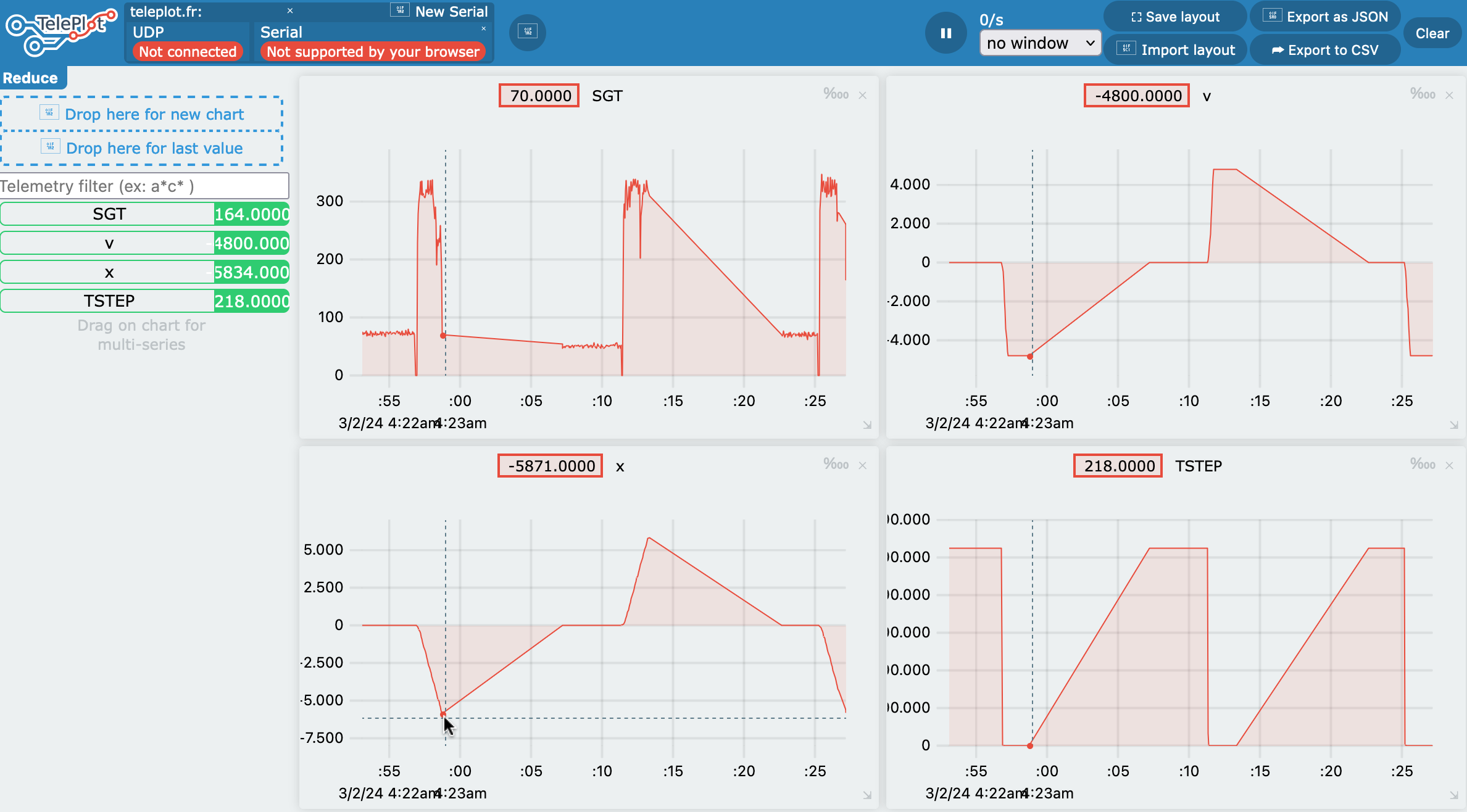Click Save layout button
Viewport: 1467px width, 812px height.
tap(1174, 17)
